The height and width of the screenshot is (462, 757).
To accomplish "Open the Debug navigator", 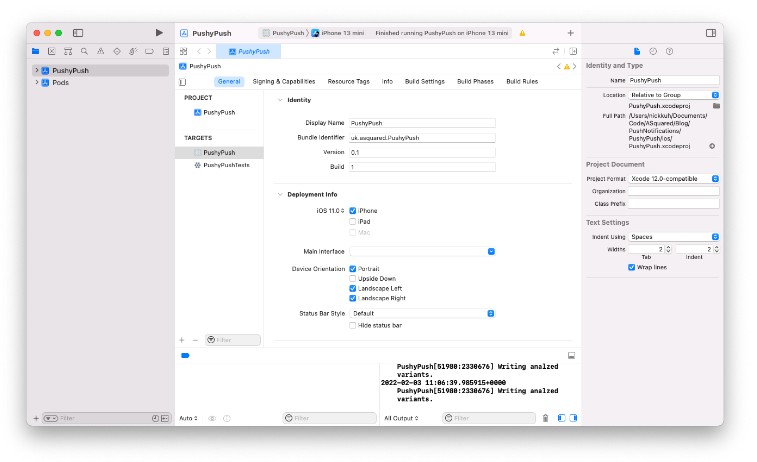I will click(x=133, y=51).
